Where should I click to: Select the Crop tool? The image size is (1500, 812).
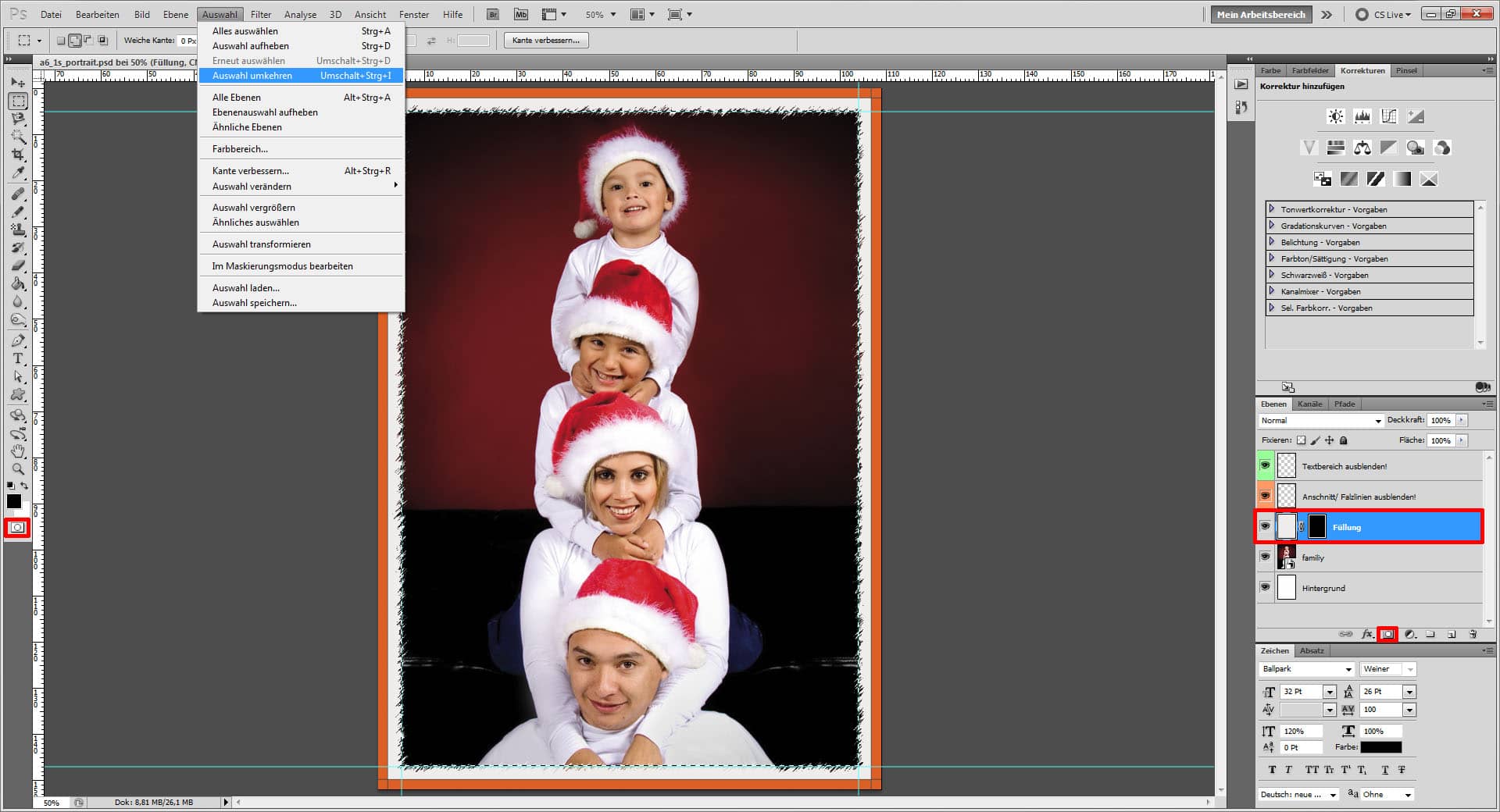[17, 154]
